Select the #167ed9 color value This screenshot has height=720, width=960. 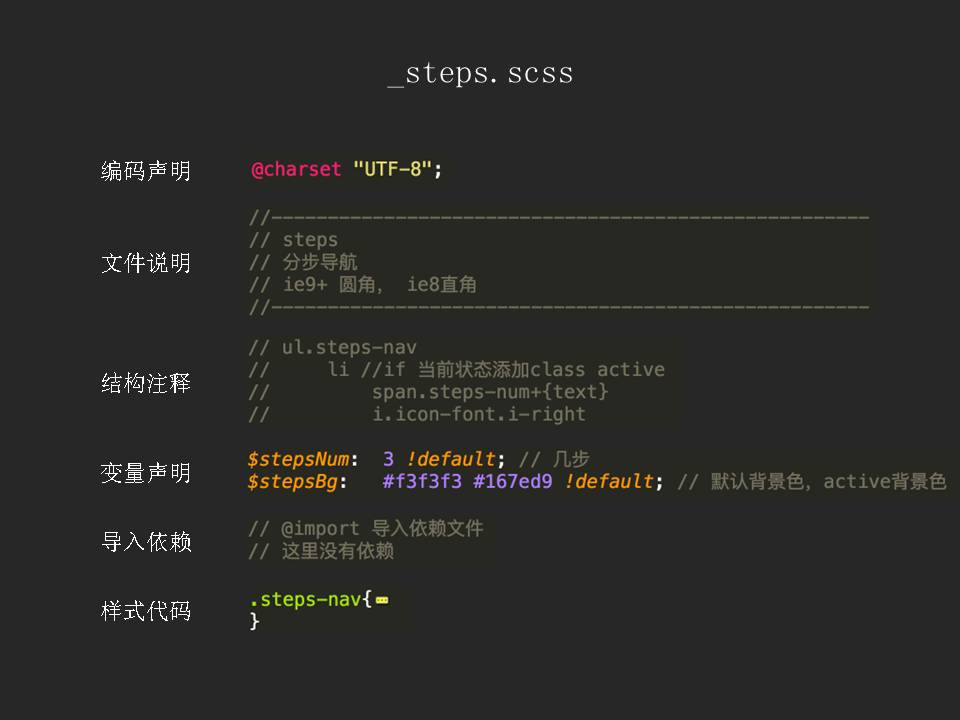click(513, 482)
